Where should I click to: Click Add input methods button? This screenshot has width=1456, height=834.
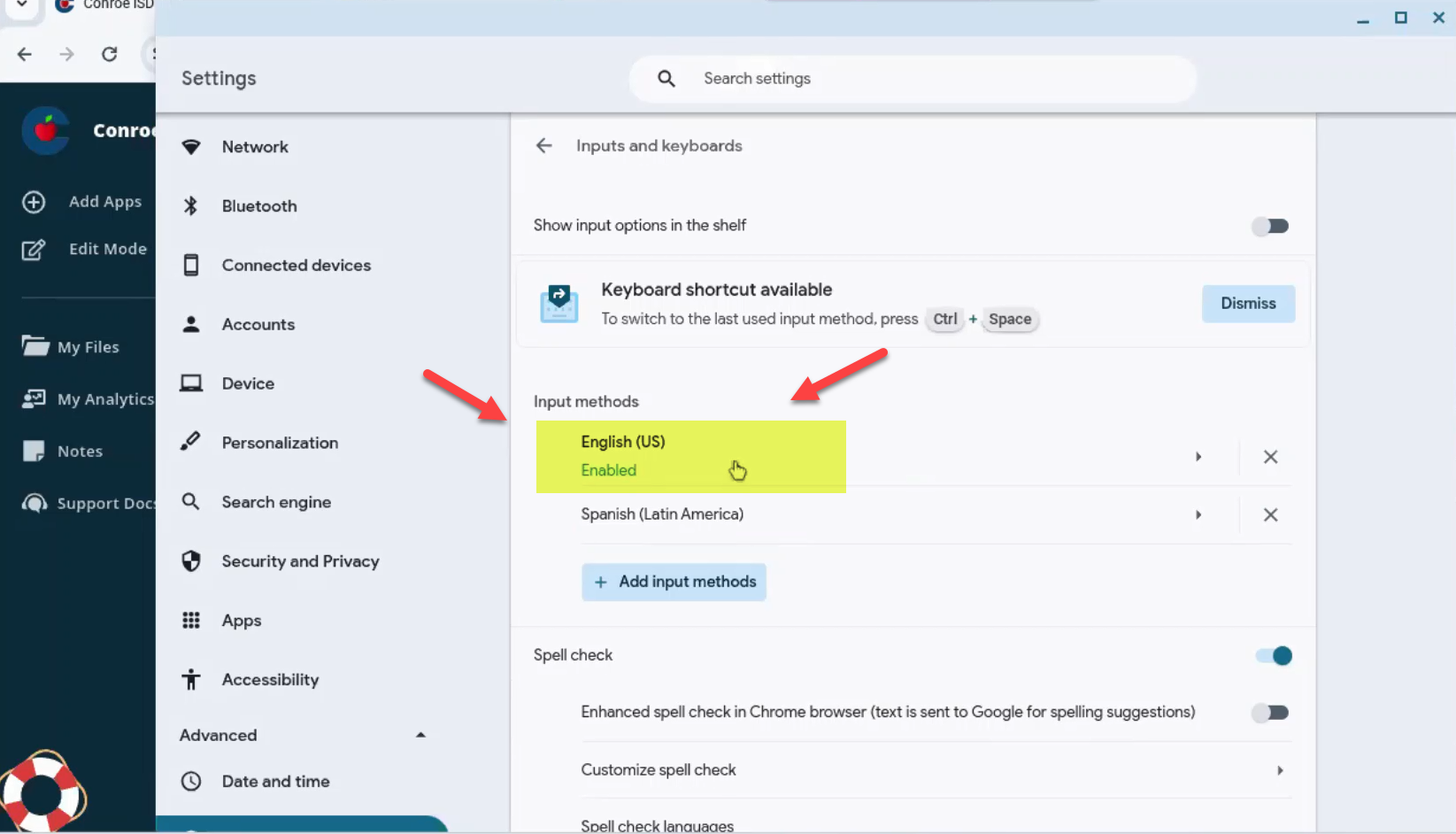click(674, 582)
